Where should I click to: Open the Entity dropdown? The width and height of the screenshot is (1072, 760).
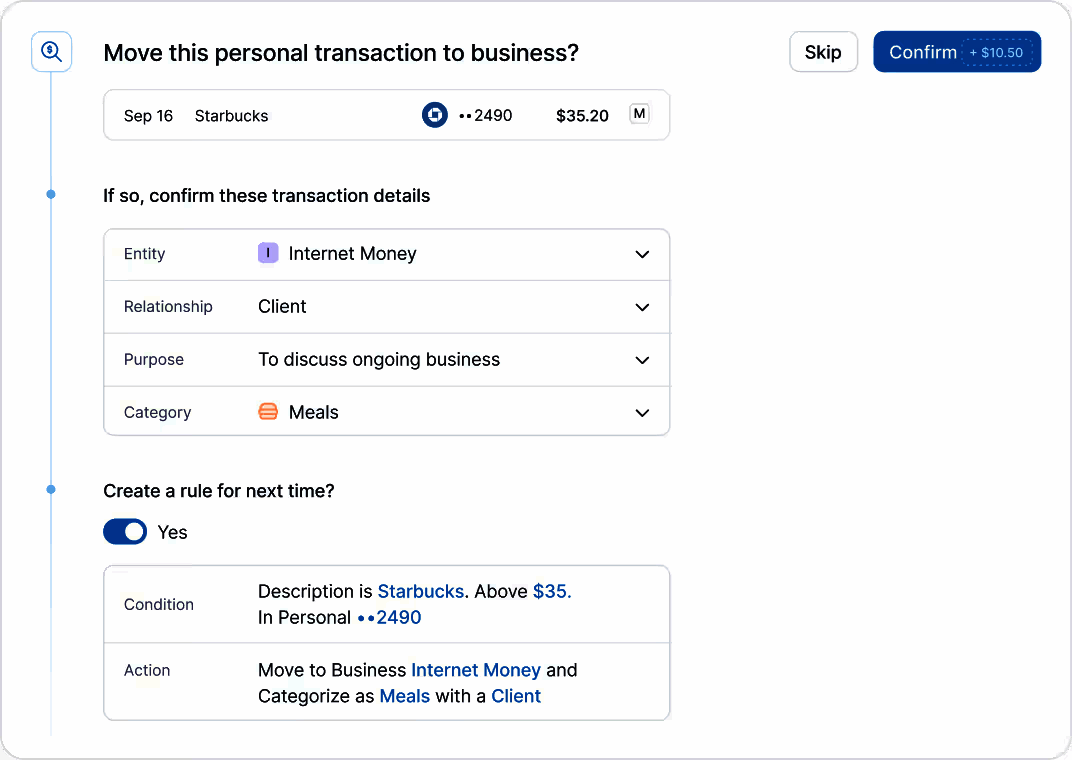click(642, 254)
